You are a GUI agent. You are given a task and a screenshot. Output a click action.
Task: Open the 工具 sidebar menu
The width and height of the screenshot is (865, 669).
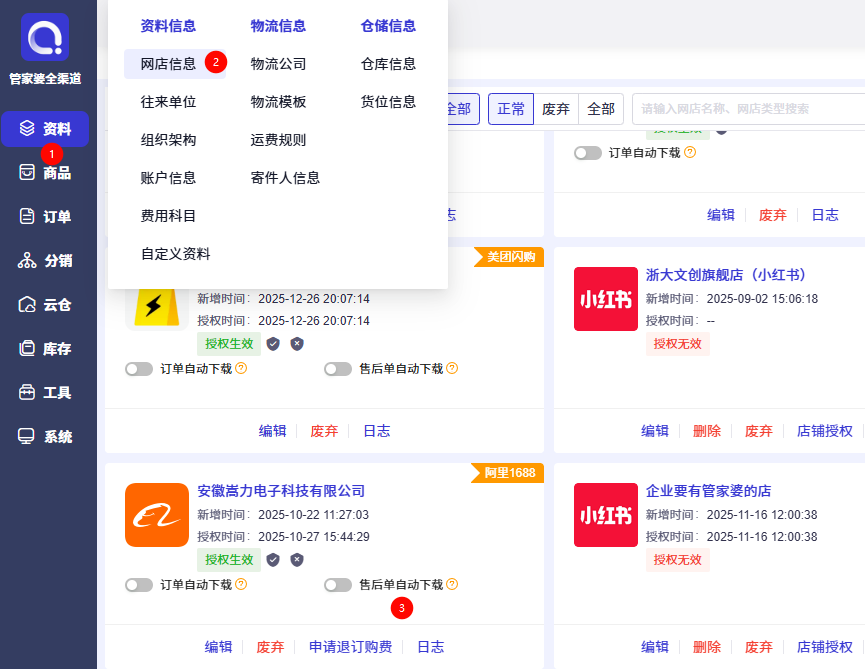(x=45, y=393)
